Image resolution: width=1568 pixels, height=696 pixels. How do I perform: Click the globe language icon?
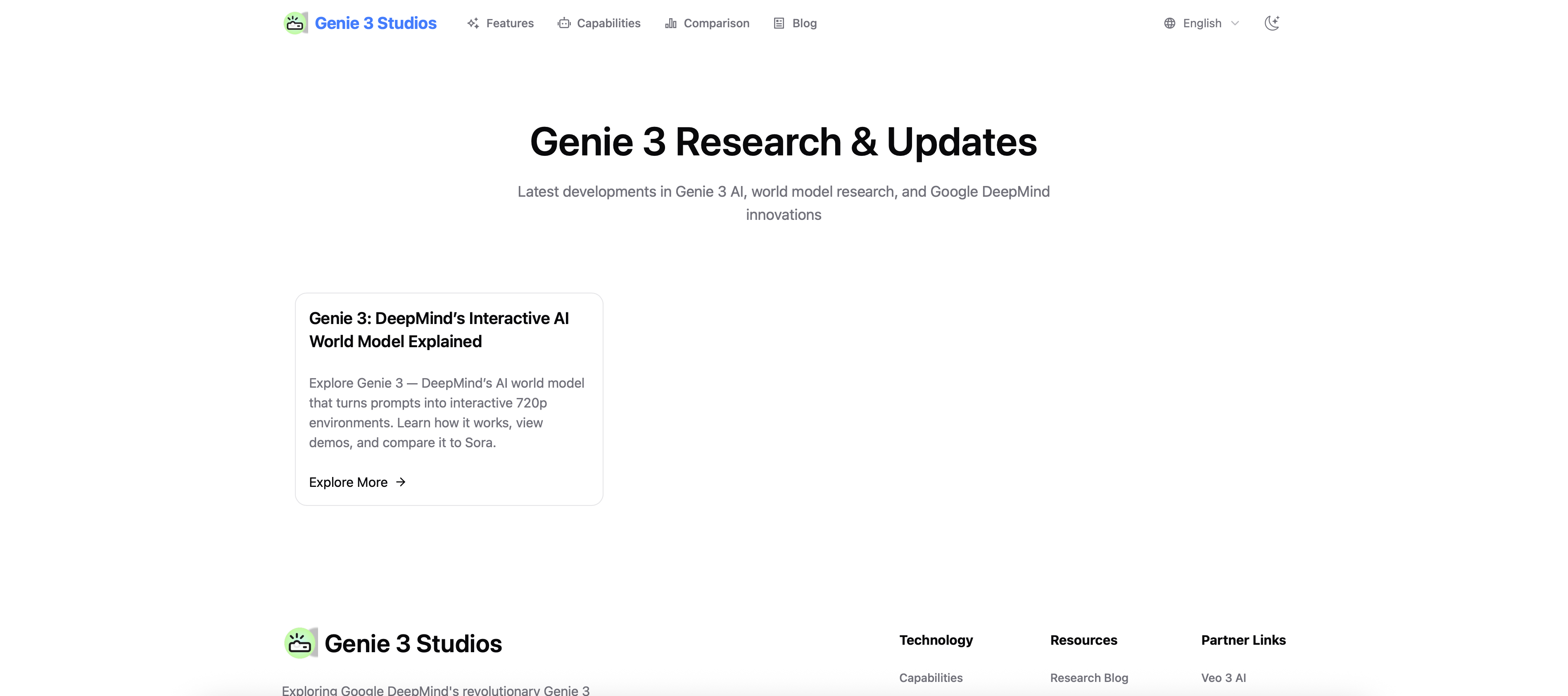point(1170,23)
